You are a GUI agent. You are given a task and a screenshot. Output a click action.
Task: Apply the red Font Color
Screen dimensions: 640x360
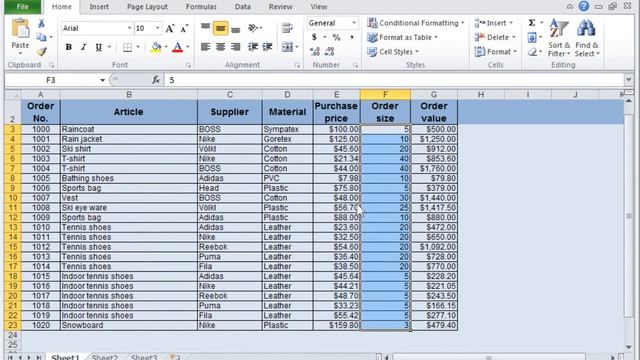pyautogui.click(x=177, y=47)
